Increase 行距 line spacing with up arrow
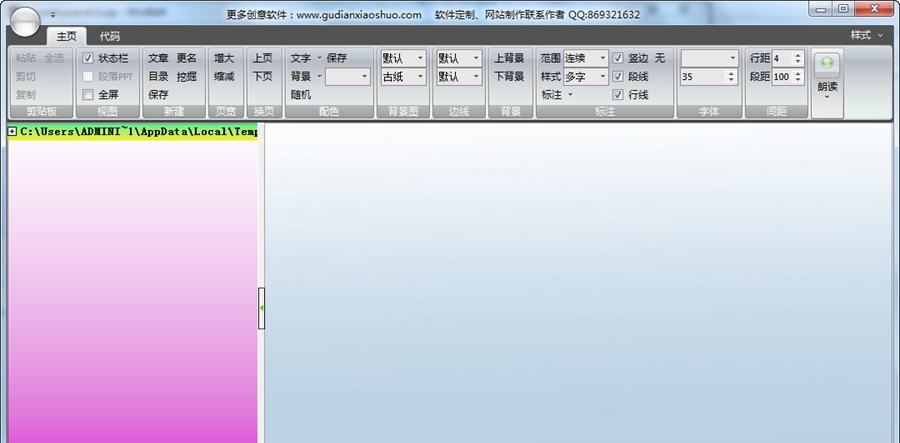The width and height of the screenshot is (900, 443). [798, 55]
